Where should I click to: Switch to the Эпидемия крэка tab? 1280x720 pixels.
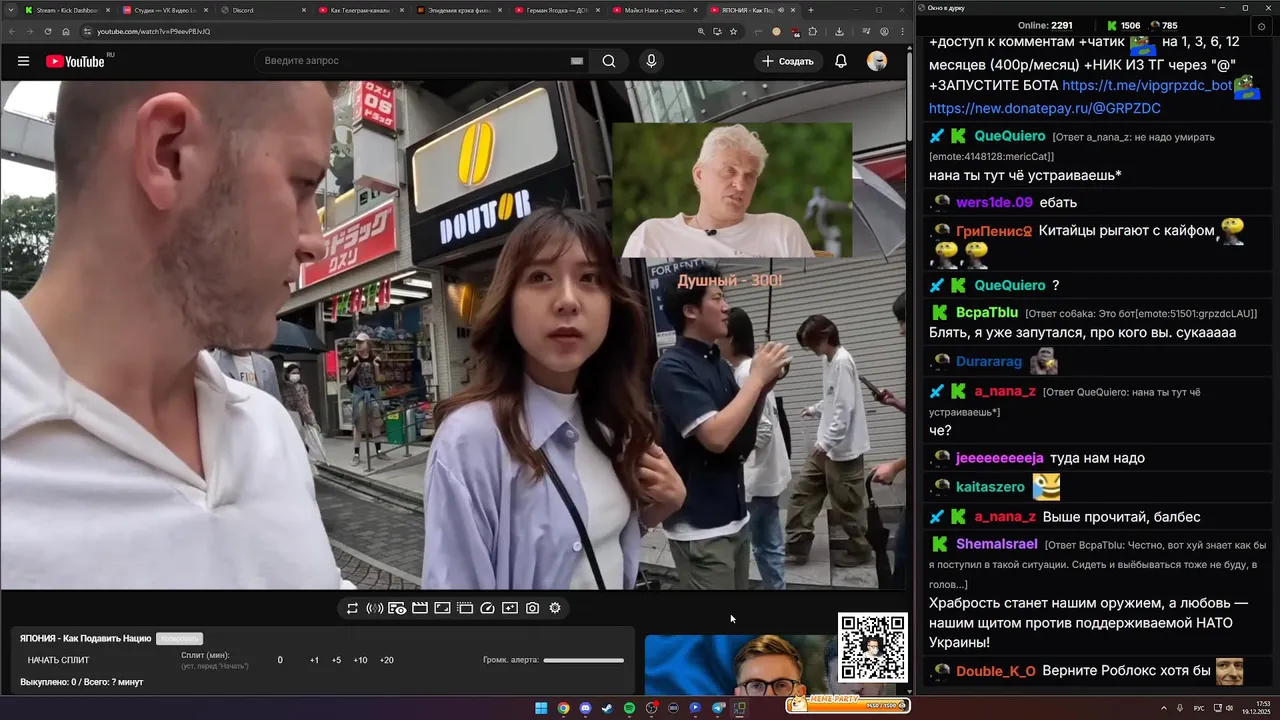click(x=458, y=10)
